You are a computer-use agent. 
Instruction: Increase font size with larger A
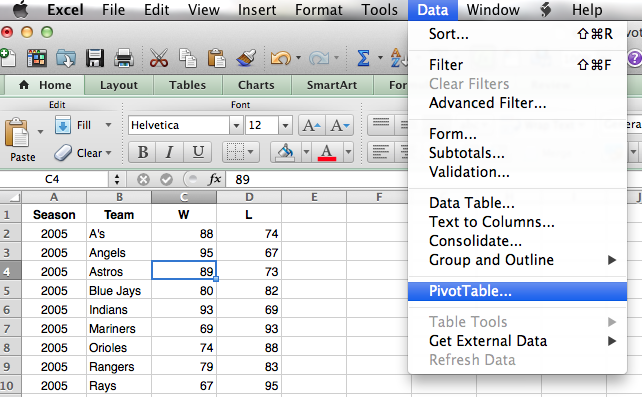312,125
